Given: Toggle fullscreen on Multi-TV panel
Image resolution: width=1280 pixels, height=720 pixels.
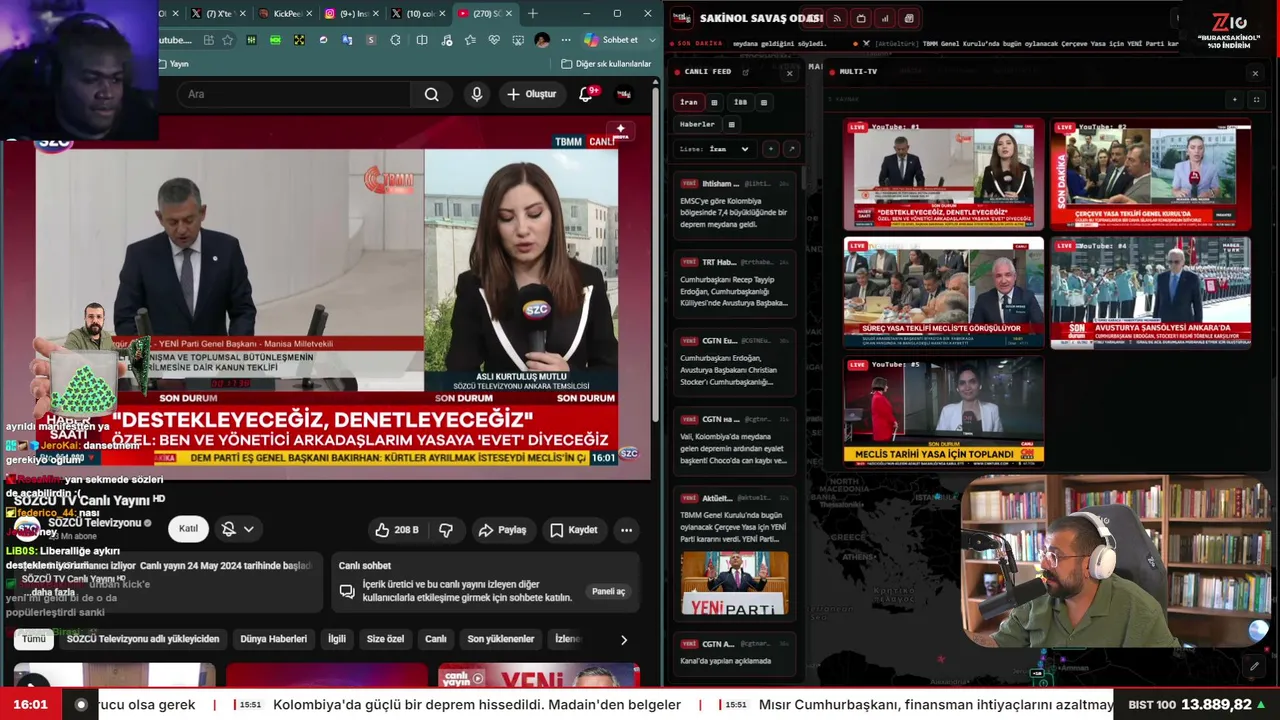Looking at the screenshot, I should point(1257,100).
